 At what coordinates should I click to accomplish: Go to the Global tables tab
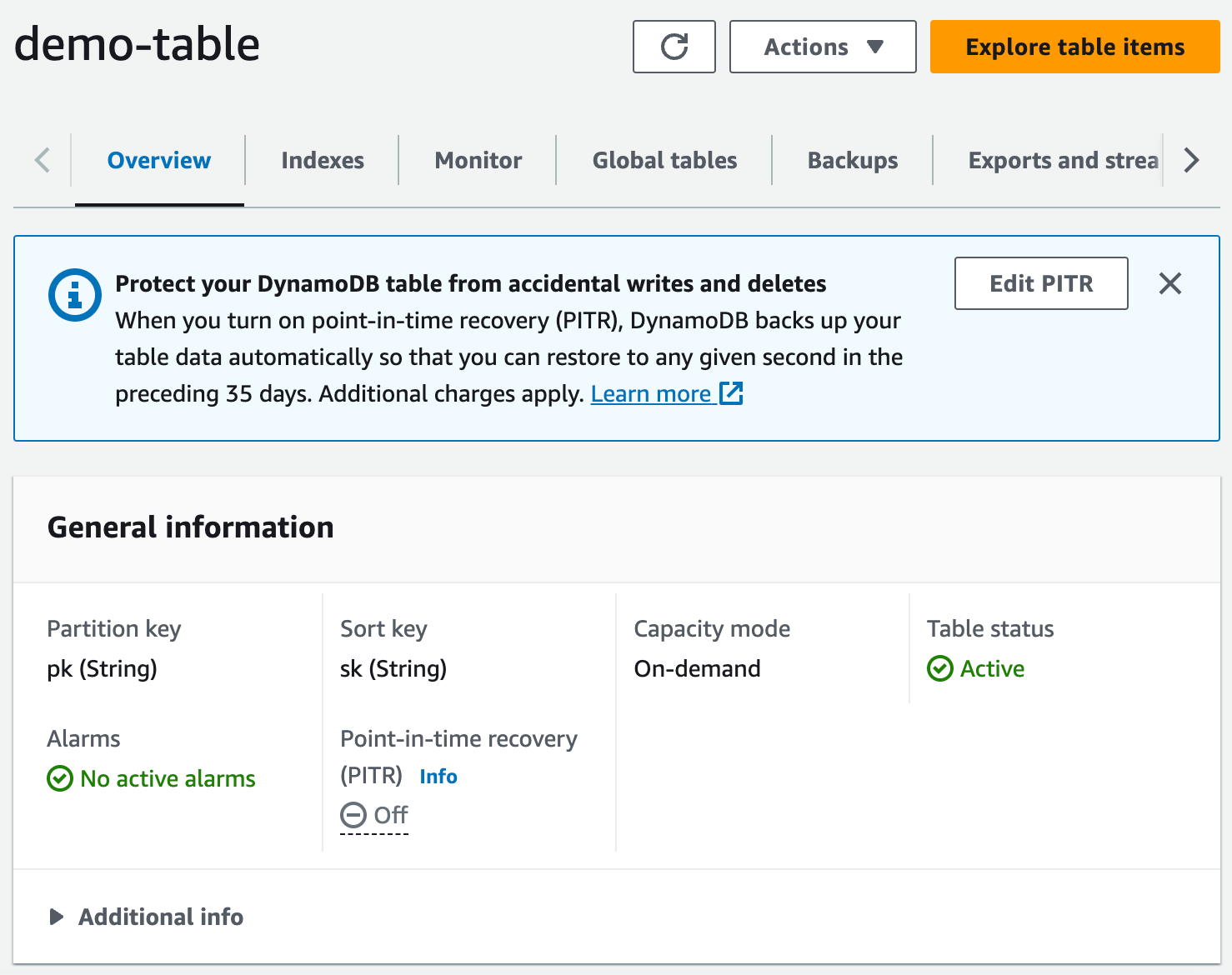point(664,160)
